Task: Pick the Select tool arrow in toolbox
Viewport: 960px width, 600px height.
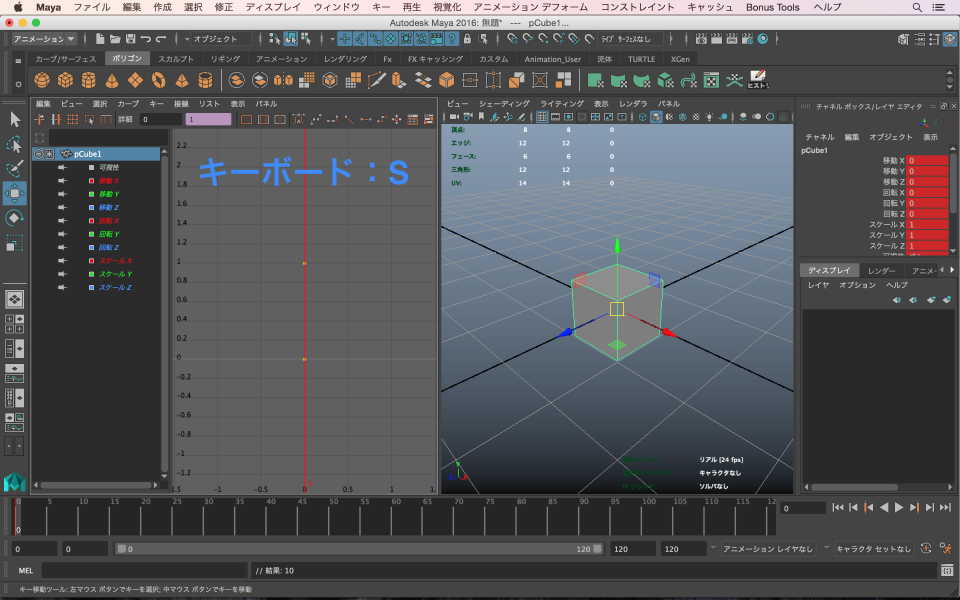Action: click(15, 119)
